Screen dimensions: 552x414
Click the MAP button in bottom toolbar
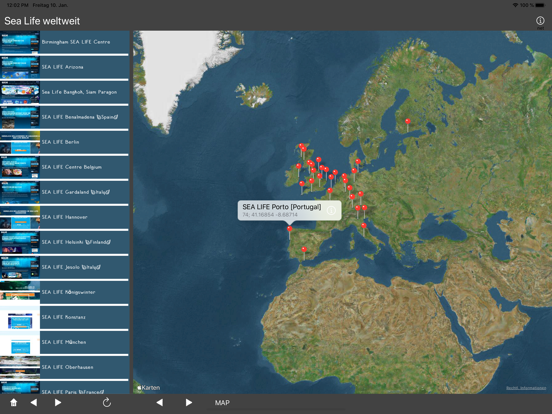click(222, 403)
